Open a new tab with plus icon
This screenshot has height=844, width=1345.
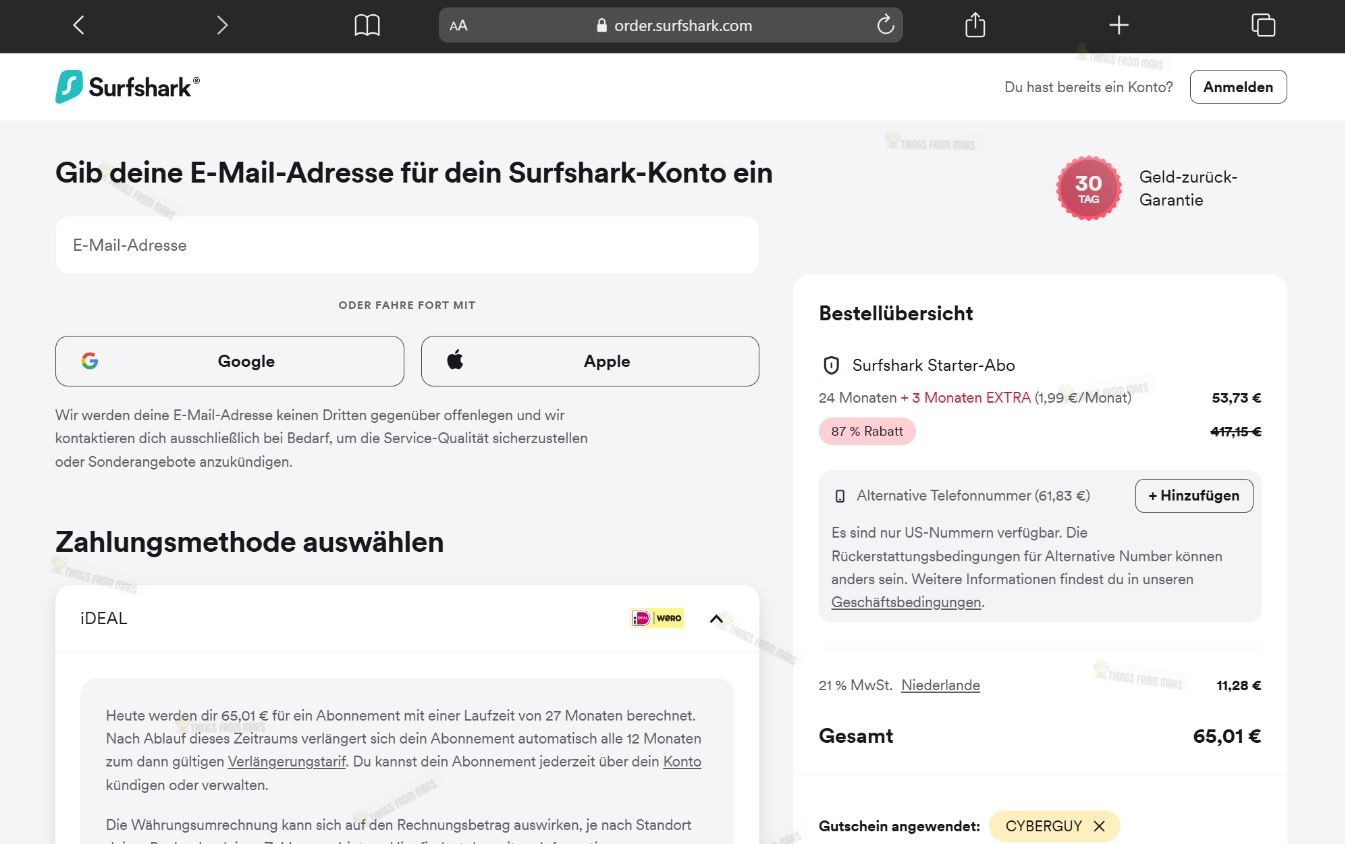tap(1119, 25)
